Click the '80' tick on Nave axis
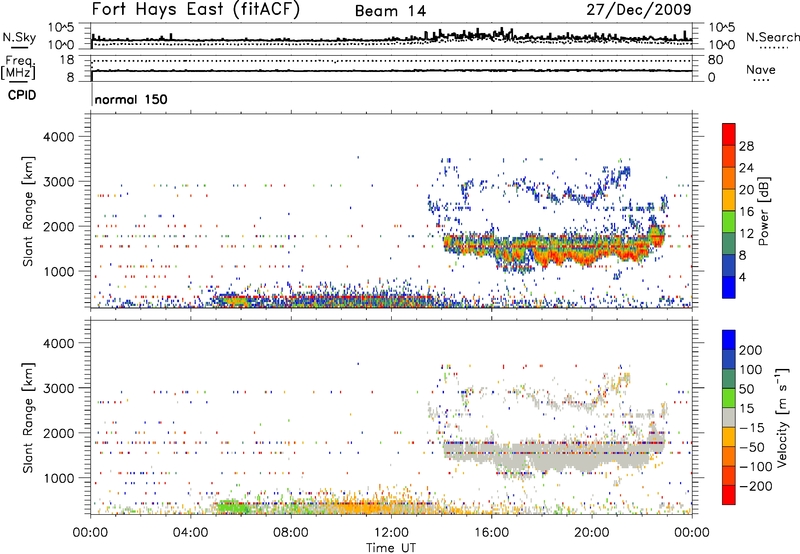 [x=715, y=60]
